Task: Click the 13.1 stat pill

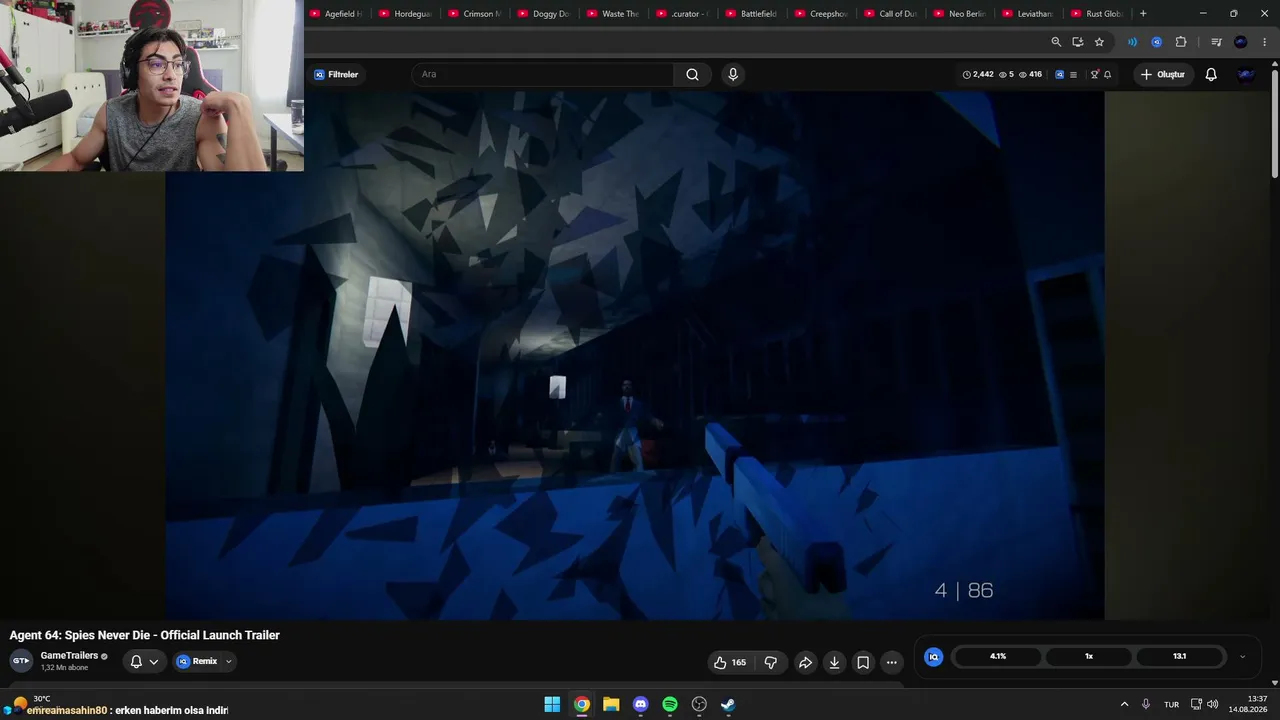Action: [x=1180, y=656]
